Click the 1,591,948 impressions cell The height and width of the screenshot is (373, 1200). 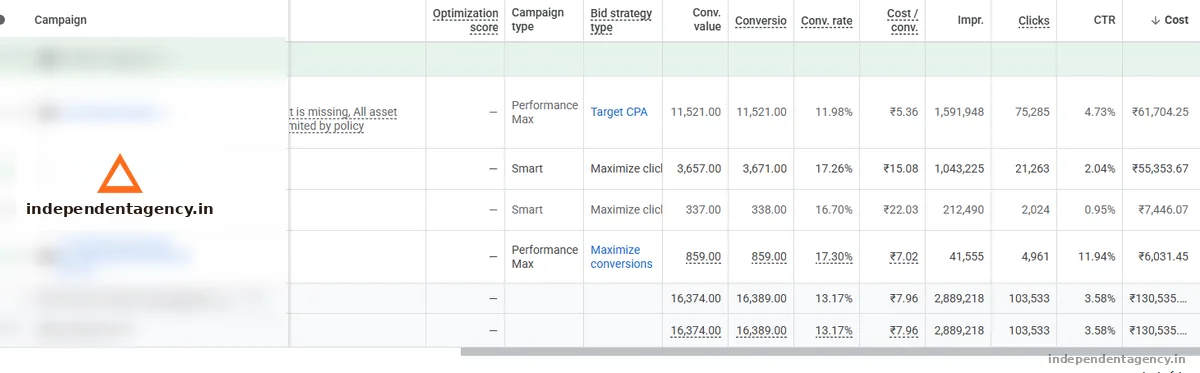[x=959, y=112]
